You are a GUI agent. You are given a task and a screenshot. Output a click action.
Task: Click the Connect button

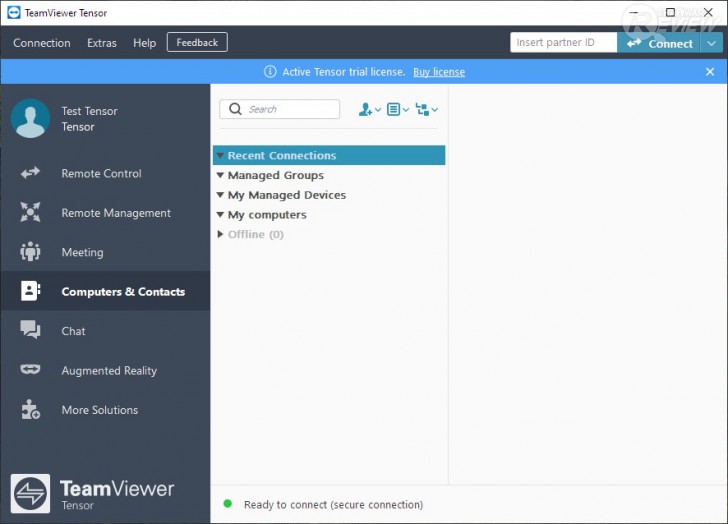(x=659, y=44)
